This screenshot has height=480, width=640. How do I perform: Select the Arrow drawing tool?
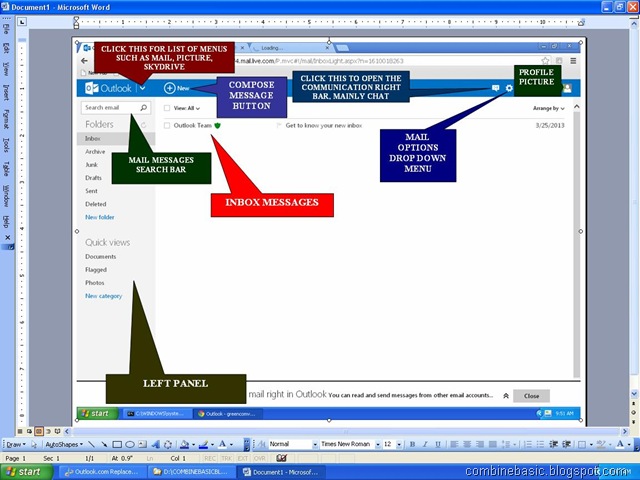104,444
